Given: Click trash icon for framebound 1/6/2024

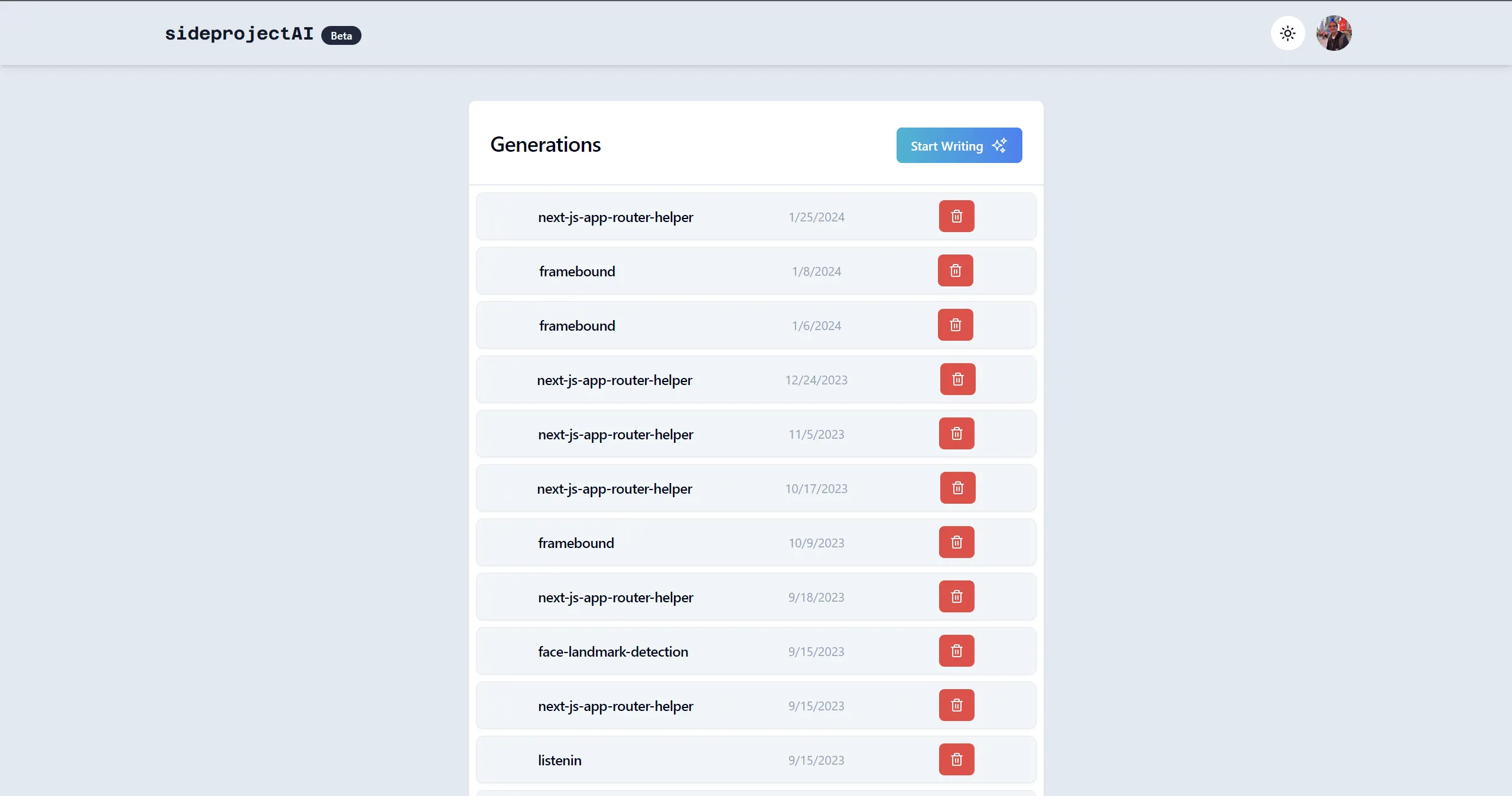Looking at the screenshot, I should point(955,325).
